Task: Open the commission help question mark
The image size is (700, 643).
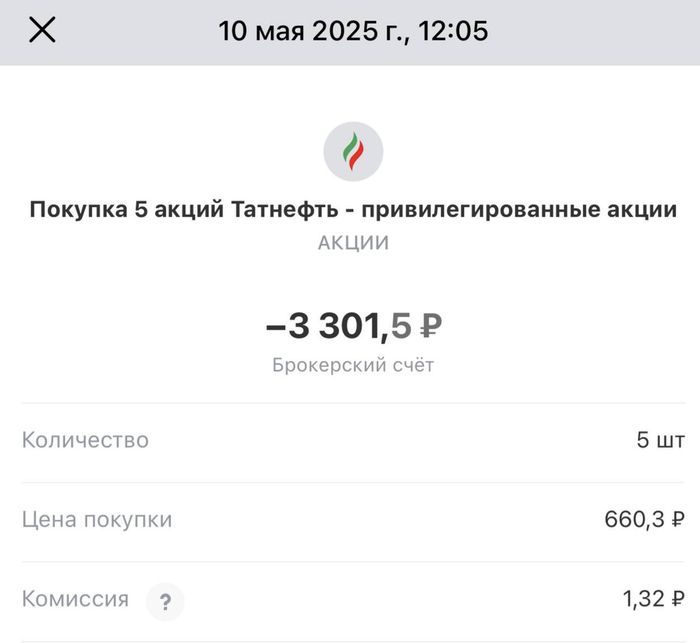Action: (x=165, y=602)
